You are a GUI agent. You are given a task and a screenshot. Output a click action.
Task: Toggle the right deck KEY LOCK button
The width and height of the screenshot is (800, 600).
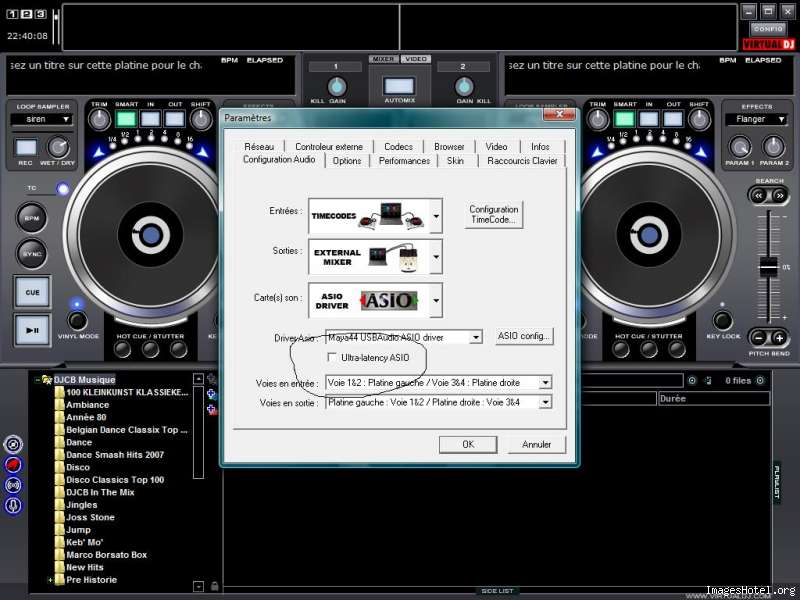coord(722,320)
